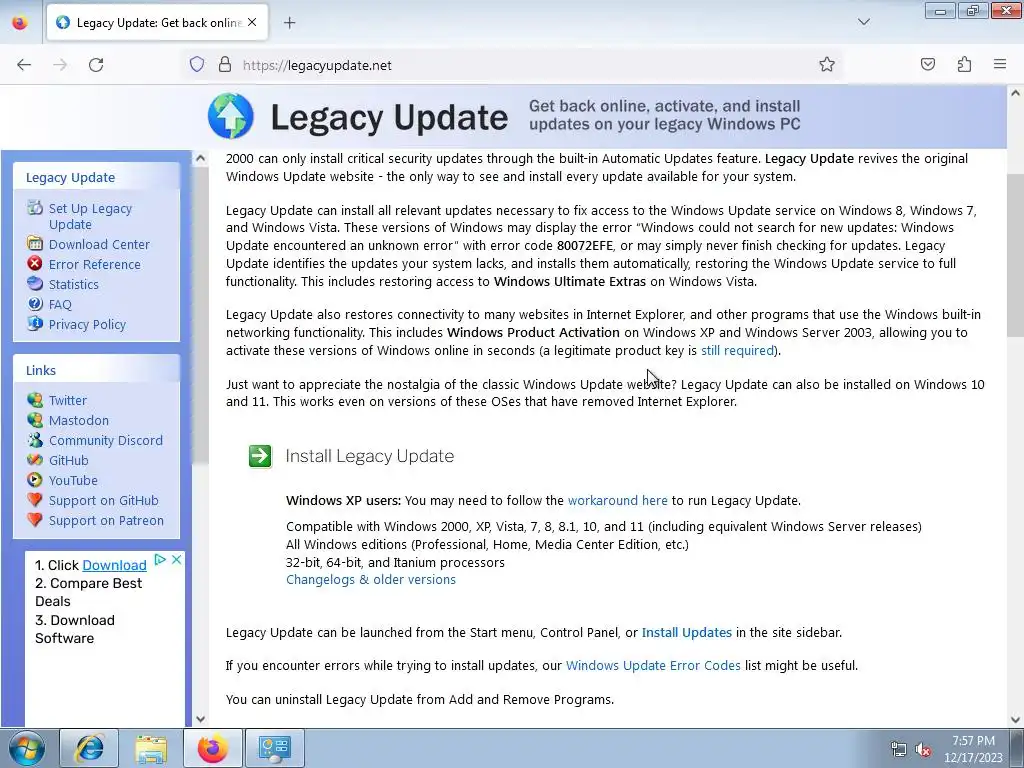Click the red Error Reference icon
This screenshot has width=1024, height=768.
35,263
